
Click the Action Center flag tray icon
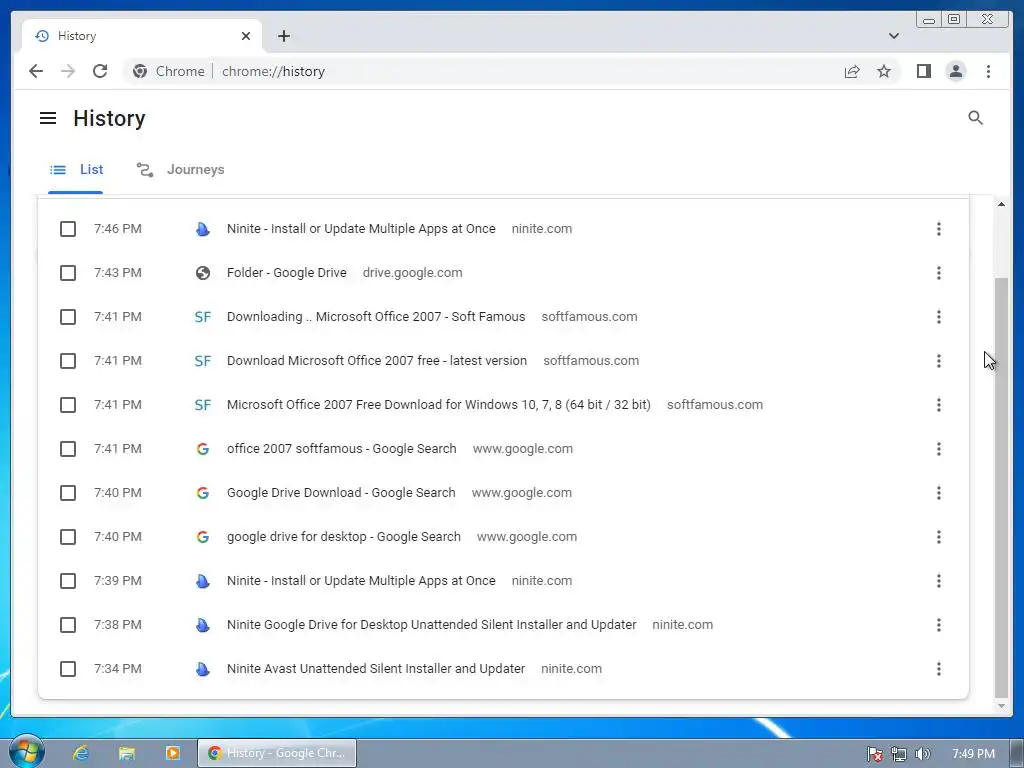[x=875, y=754]
